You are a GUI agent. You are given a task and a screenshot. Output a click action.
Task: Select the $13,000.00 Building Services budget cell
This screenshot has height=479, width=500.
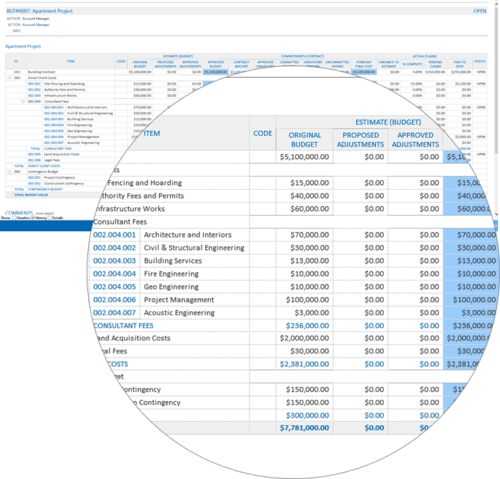[x=310, y=261]
